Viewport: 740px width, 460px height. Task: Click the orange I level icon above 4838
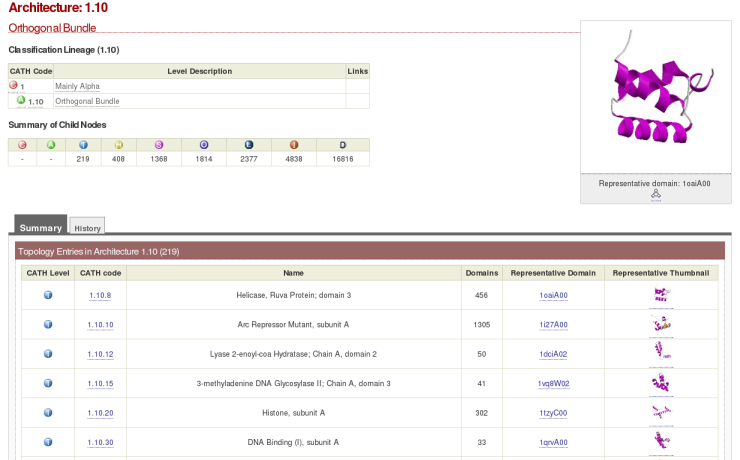coord(294,145)
